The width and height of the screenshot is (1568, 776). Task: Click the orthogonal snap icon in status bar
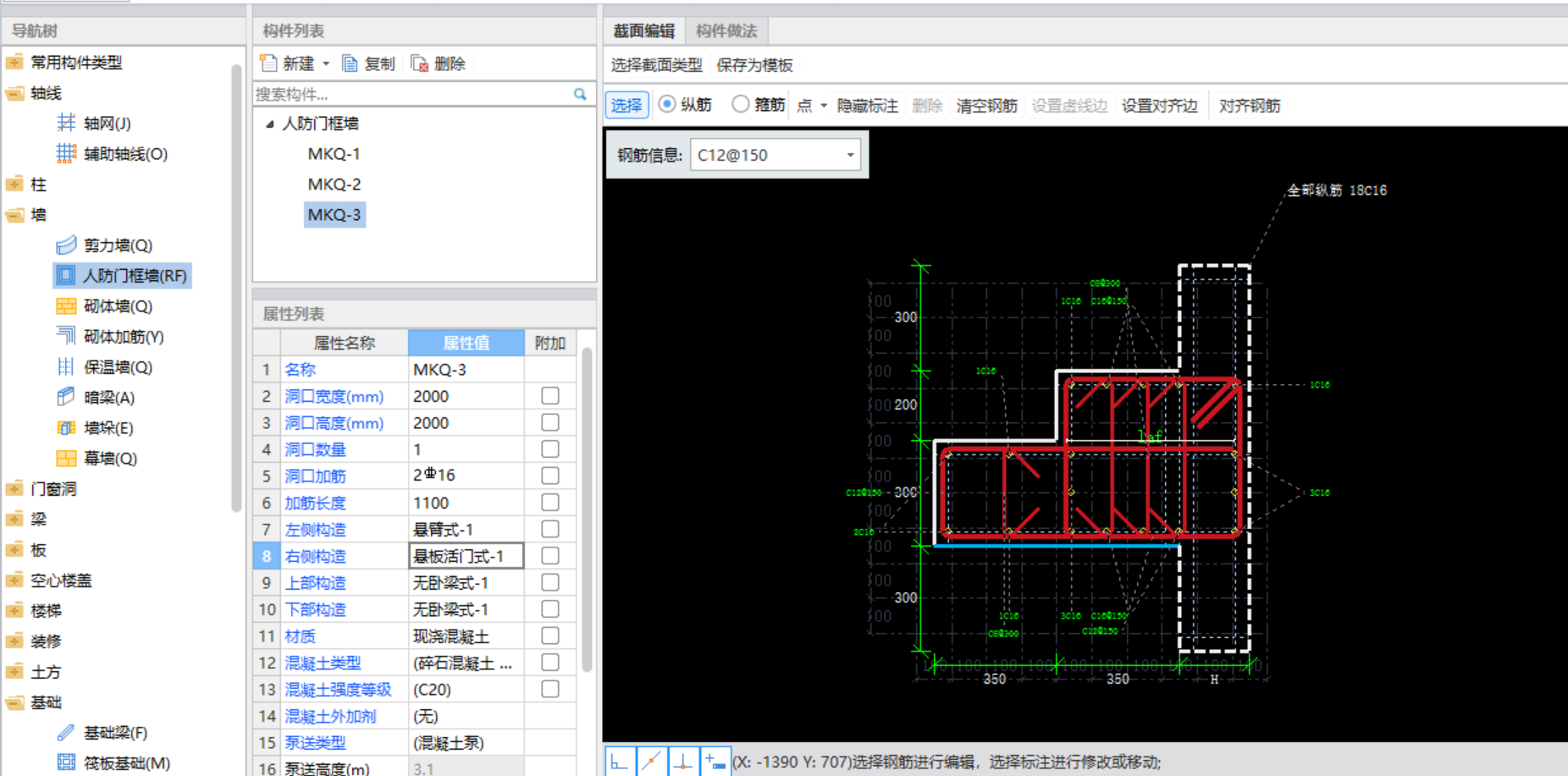click(x=621, y=762)
